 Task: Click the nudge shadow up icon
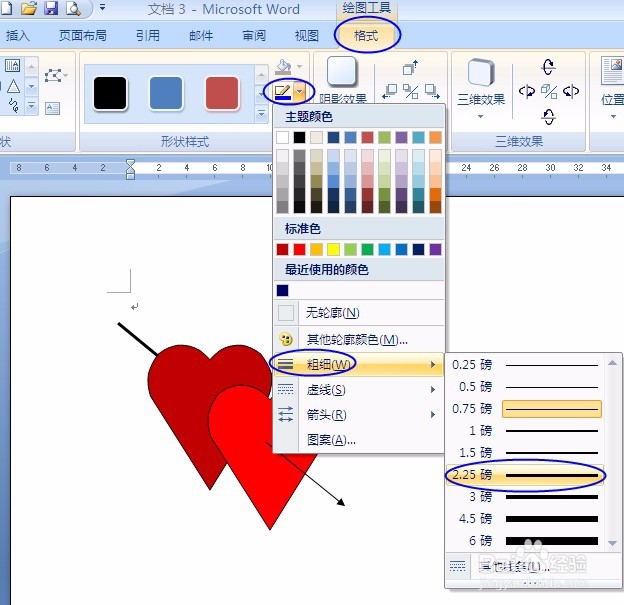click(x=410, y=68)
